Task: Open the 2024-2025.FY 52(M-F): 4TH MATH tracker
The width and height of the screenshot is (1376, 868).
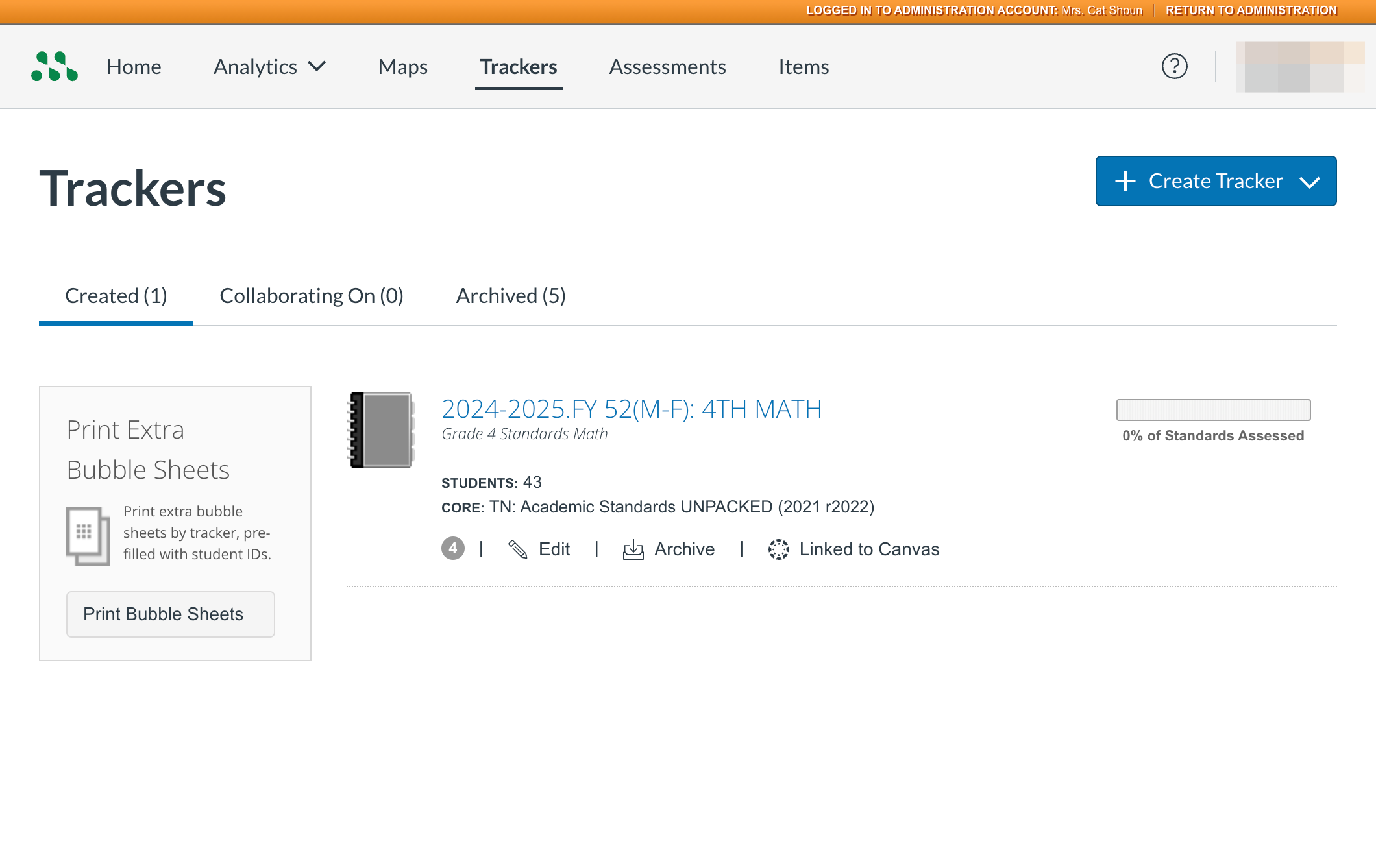Action: [x=632, y=409]
